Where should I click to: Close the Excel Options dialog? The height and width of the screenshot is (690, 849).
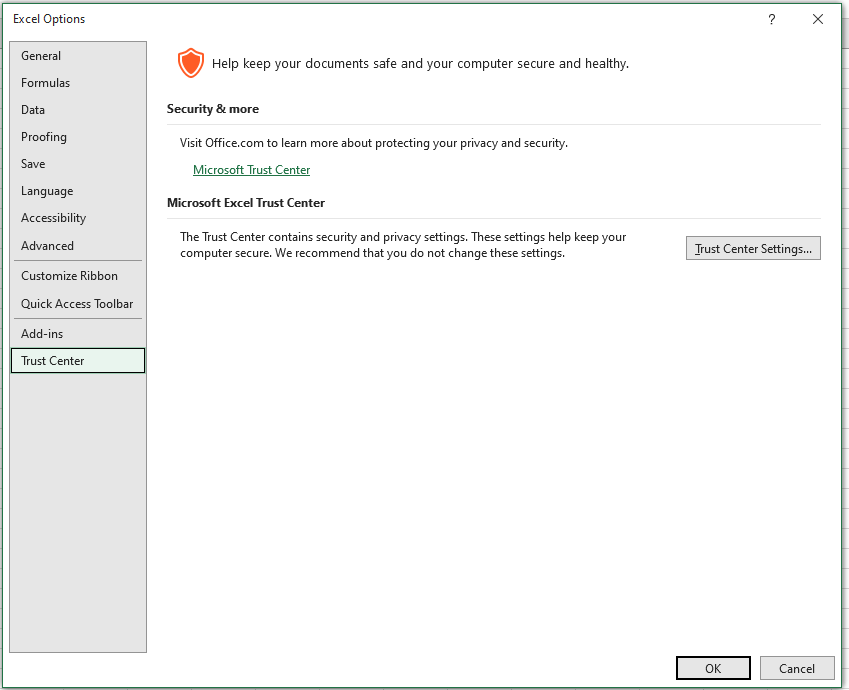point(818,19)
